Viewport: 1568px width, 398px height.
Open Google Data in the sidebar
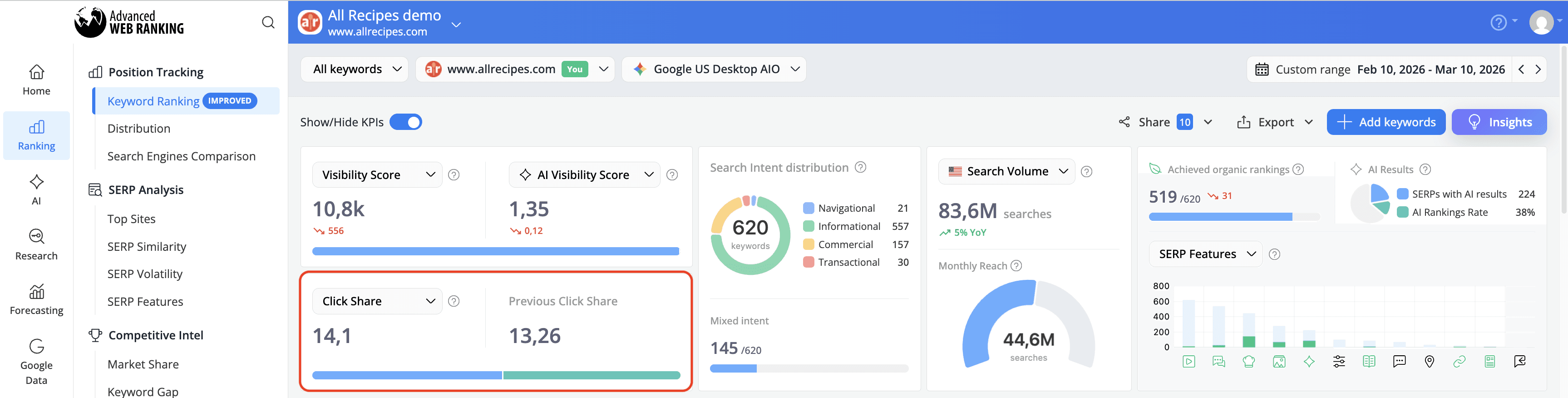tap(36, 362)
